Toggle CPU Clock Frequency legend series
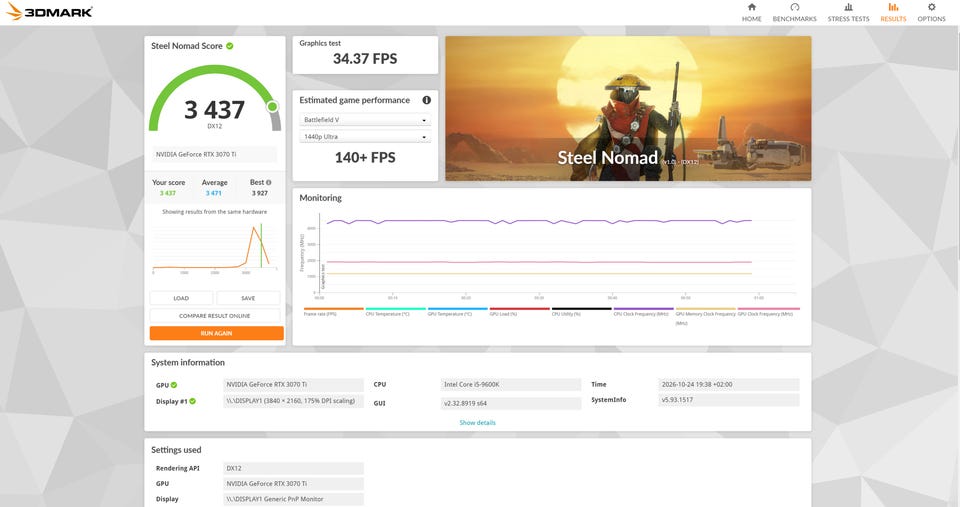The width and height of the screenshot is (960, 507). coord(641,312)
